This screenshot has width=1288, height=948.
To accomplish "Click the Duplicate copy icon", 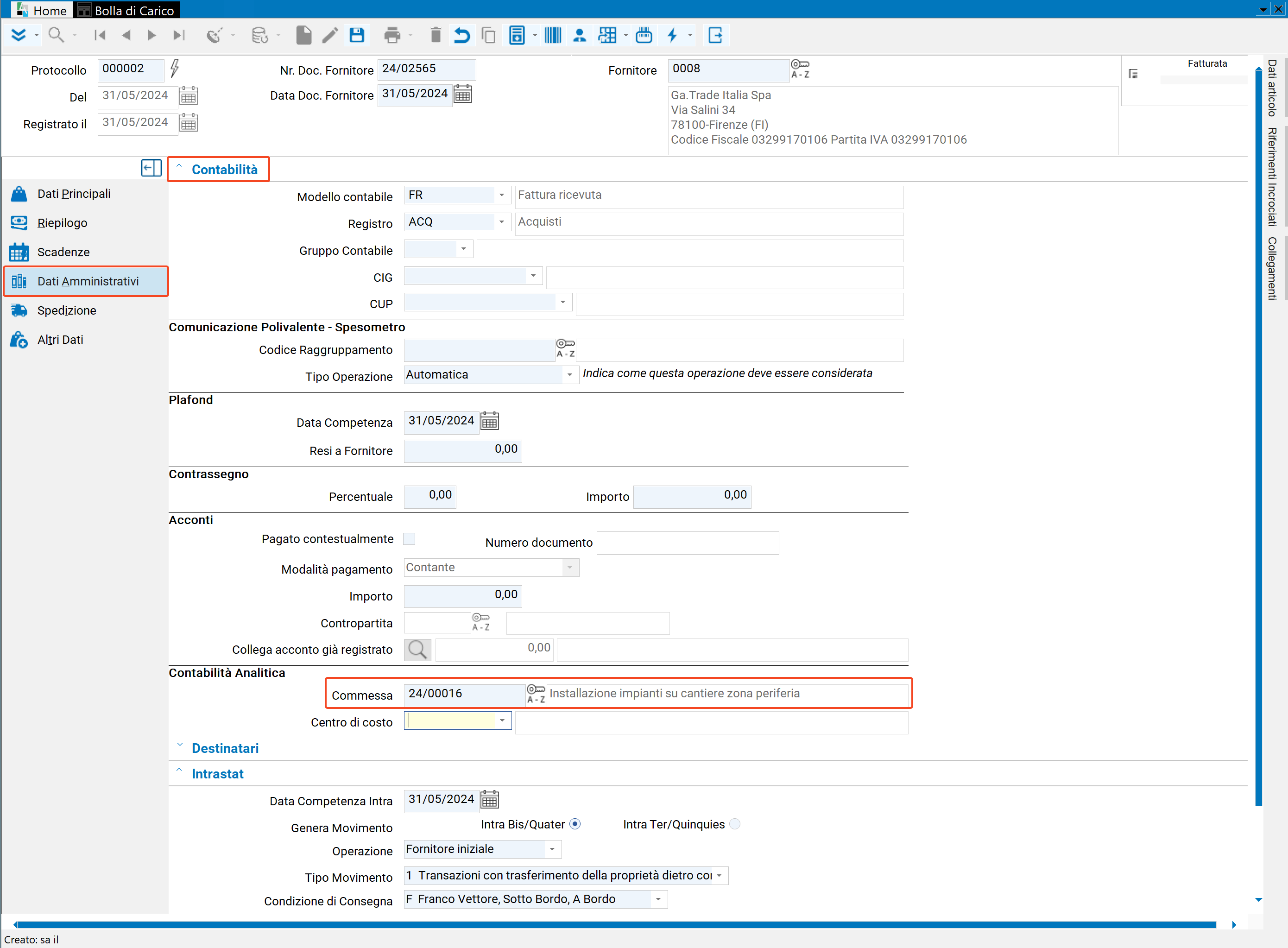I will [488, 36].
